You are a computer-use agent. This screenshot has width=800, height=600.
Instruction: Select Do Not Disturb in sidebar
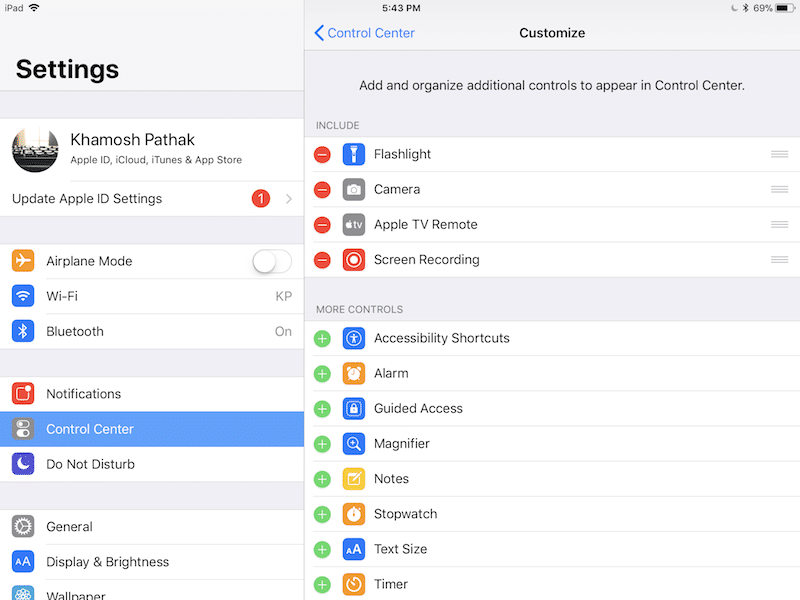[152, 464]
